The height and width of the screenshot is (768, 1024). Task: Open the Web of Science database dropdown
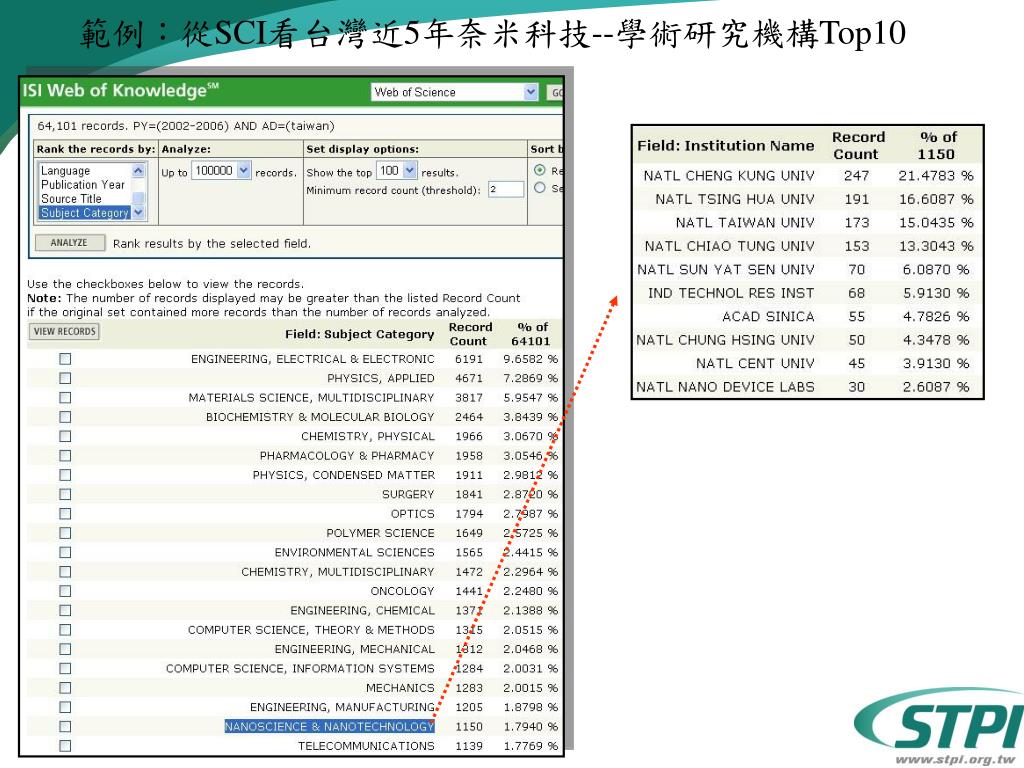coord(455,92)
